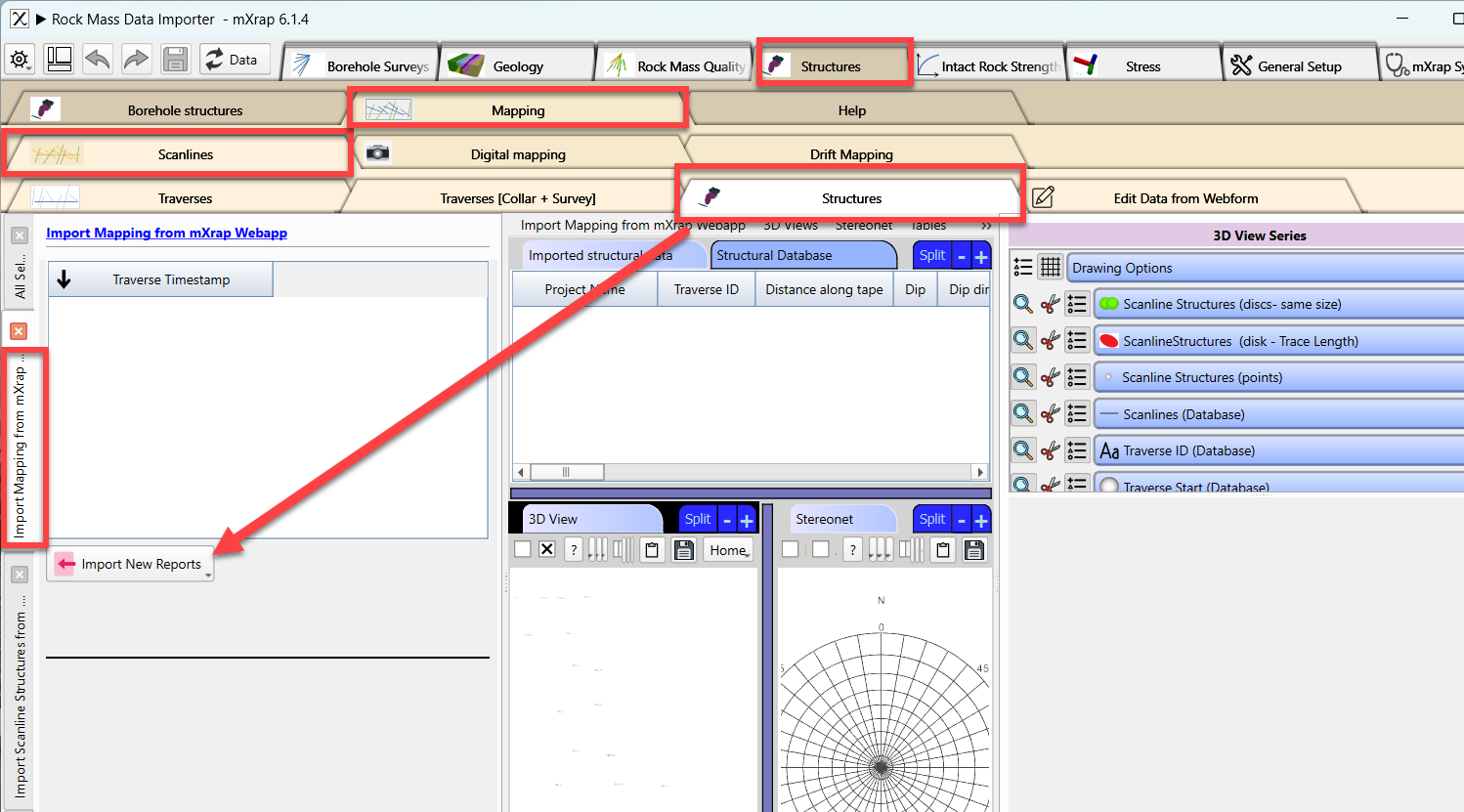Click the panel layout icon in top toolbar
The image size is (1464, 812).
coord(59,60)
